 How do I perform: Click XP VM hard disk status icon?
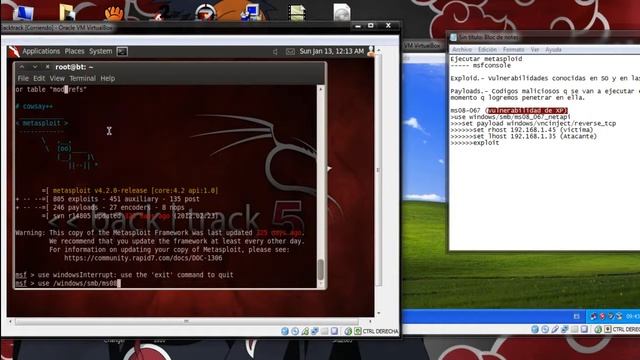(x=535, y=329)
